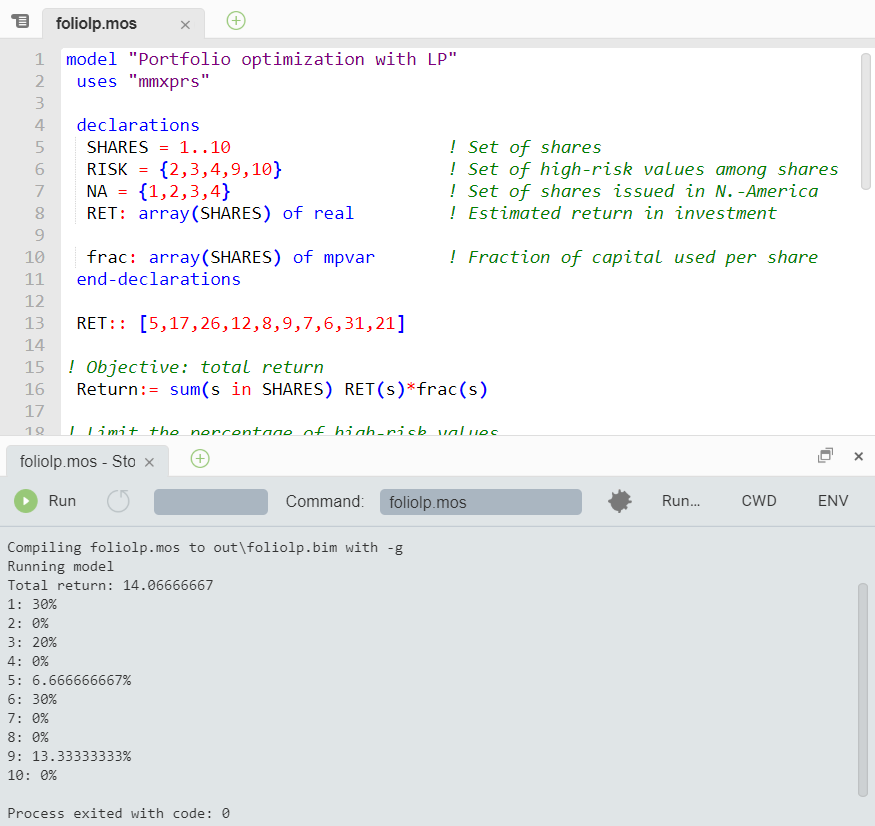This screenshot has height=826, width=875.
Task: Click the console output vertical scrollbar
Action: point(863,690)
